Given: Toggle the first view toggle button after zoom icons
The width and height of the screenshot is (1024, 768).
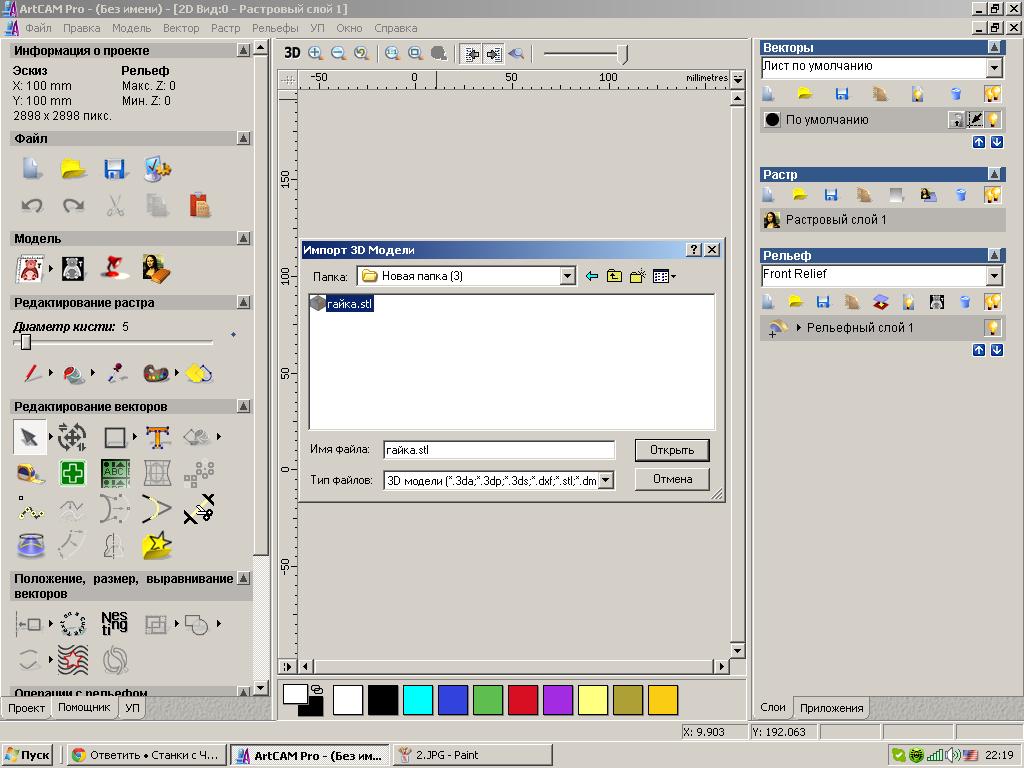Looking at the screenshot, I should pos(472,54).
